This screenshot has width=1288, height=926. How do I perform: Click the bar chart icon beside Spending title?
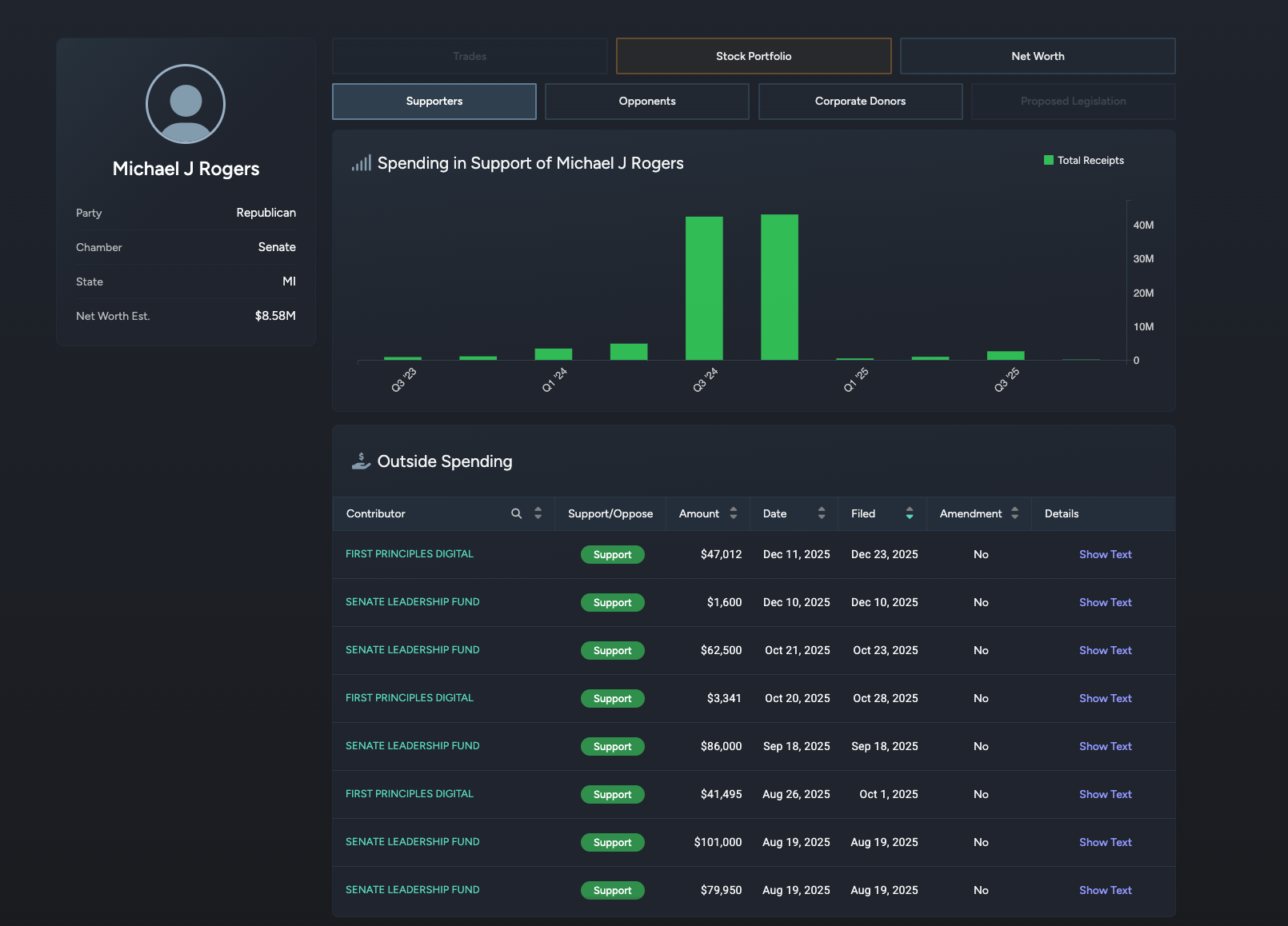pos(362,163)
